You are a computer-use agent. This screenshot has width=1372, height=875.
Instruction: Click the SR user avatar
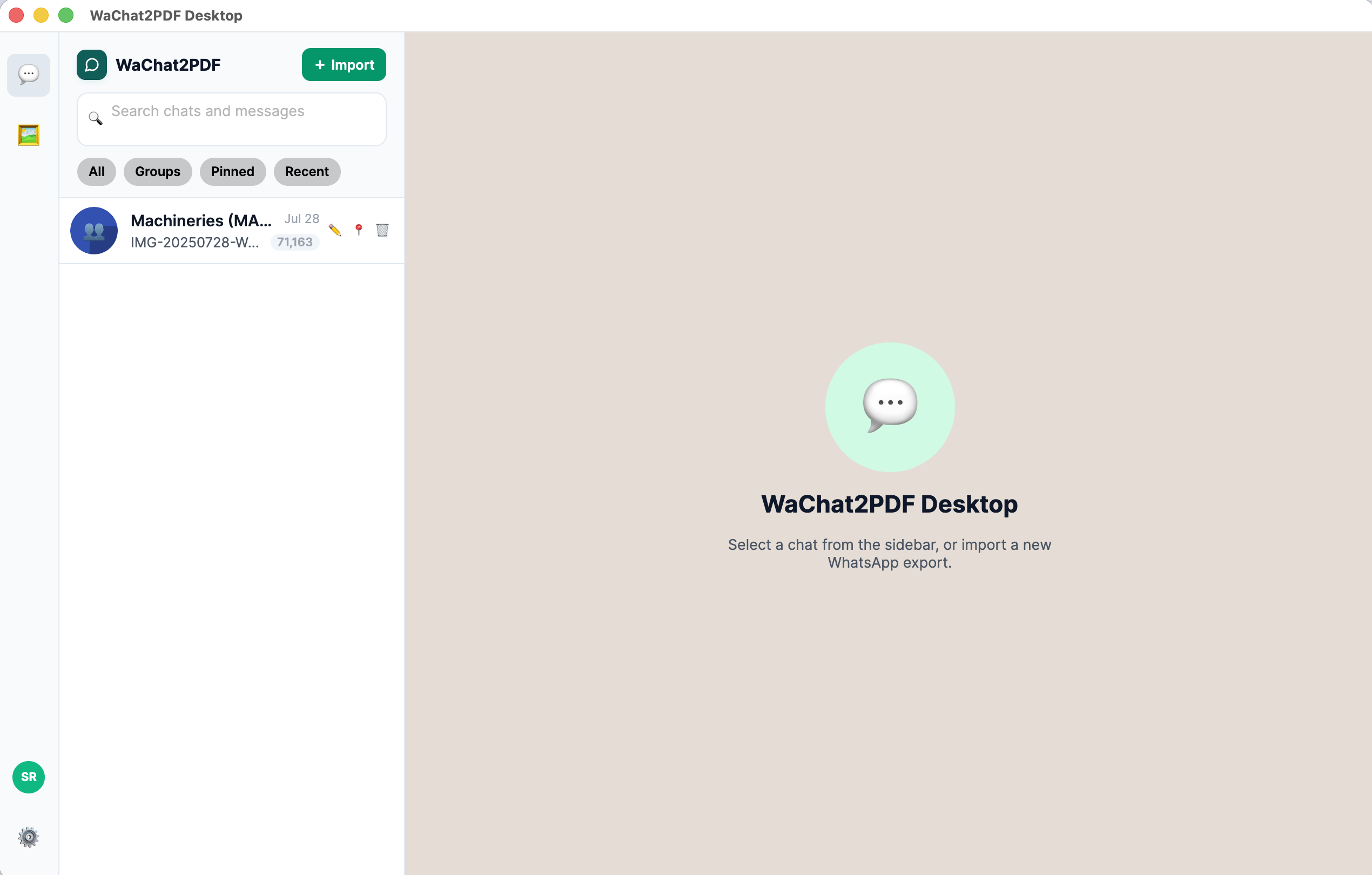click(29, 777)
